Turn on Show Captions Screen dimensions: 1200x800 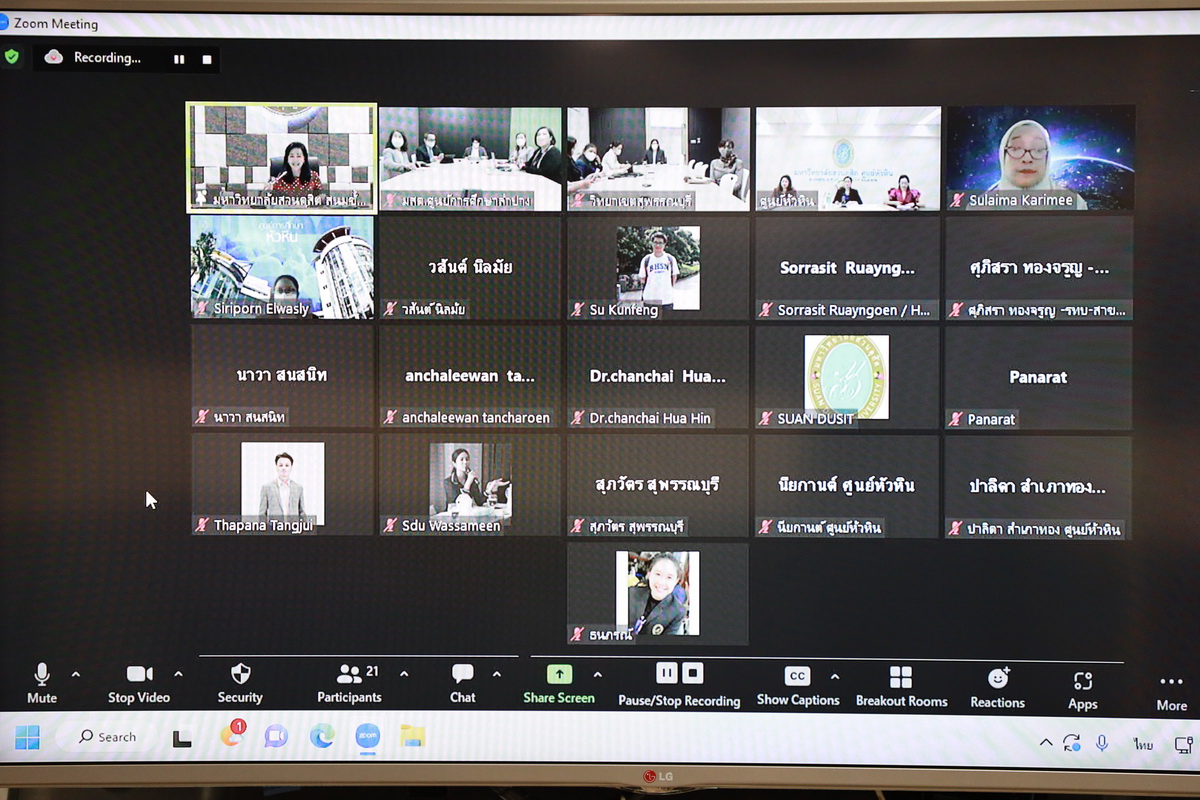(x=797, y=687)
